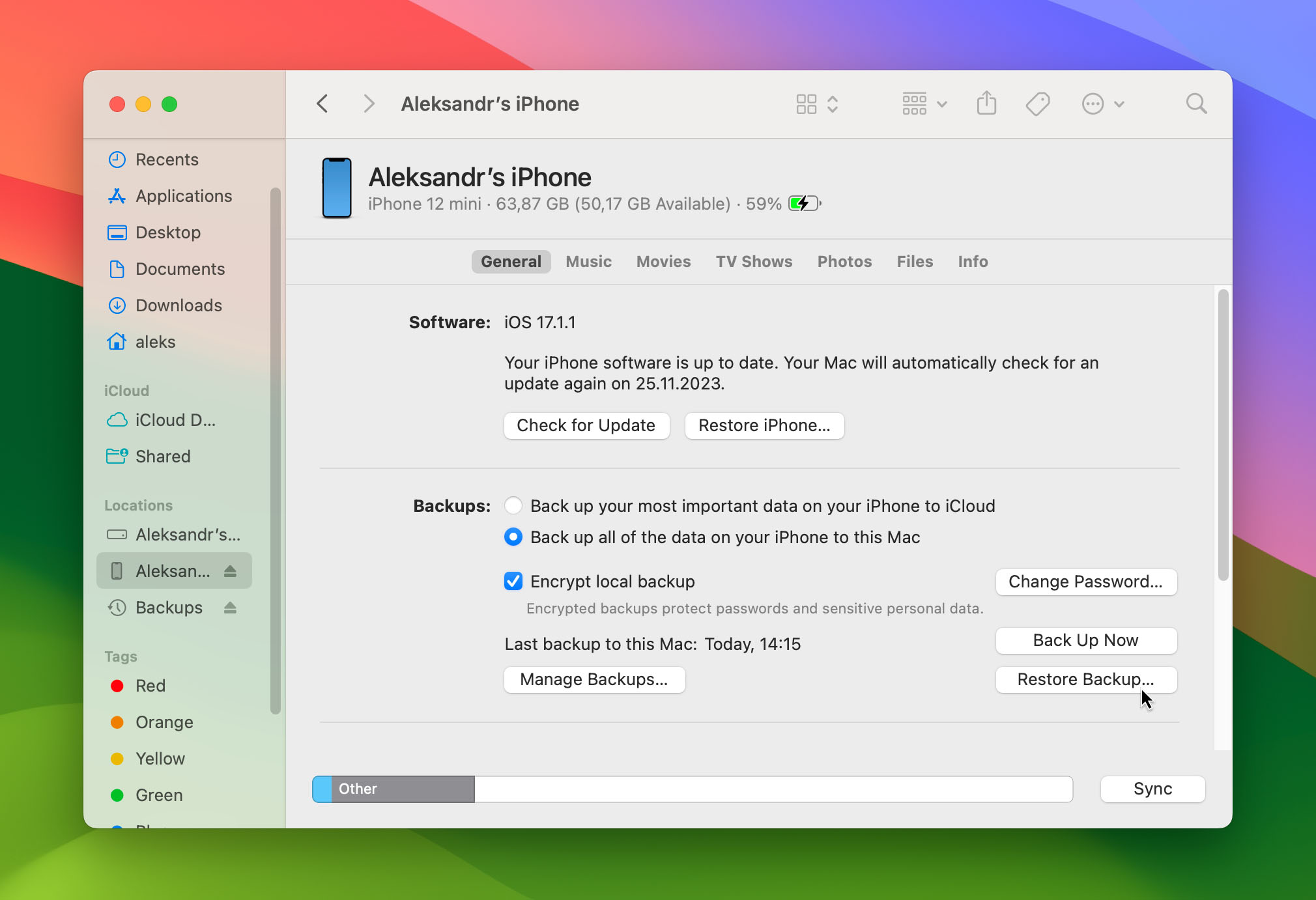1316x900 pixels.
Task: Open the Search magnifier icon
Action: click(1197, 104)
